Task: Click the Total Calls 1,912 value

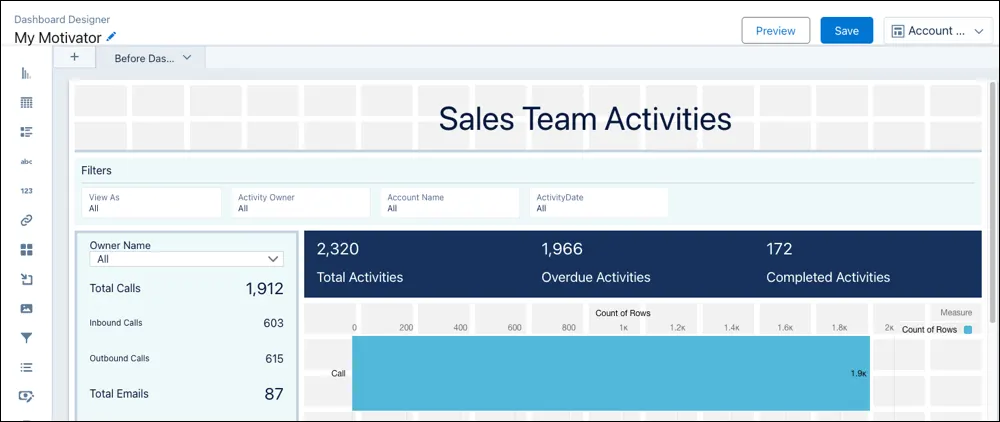Action: click(x=265, y=289)
